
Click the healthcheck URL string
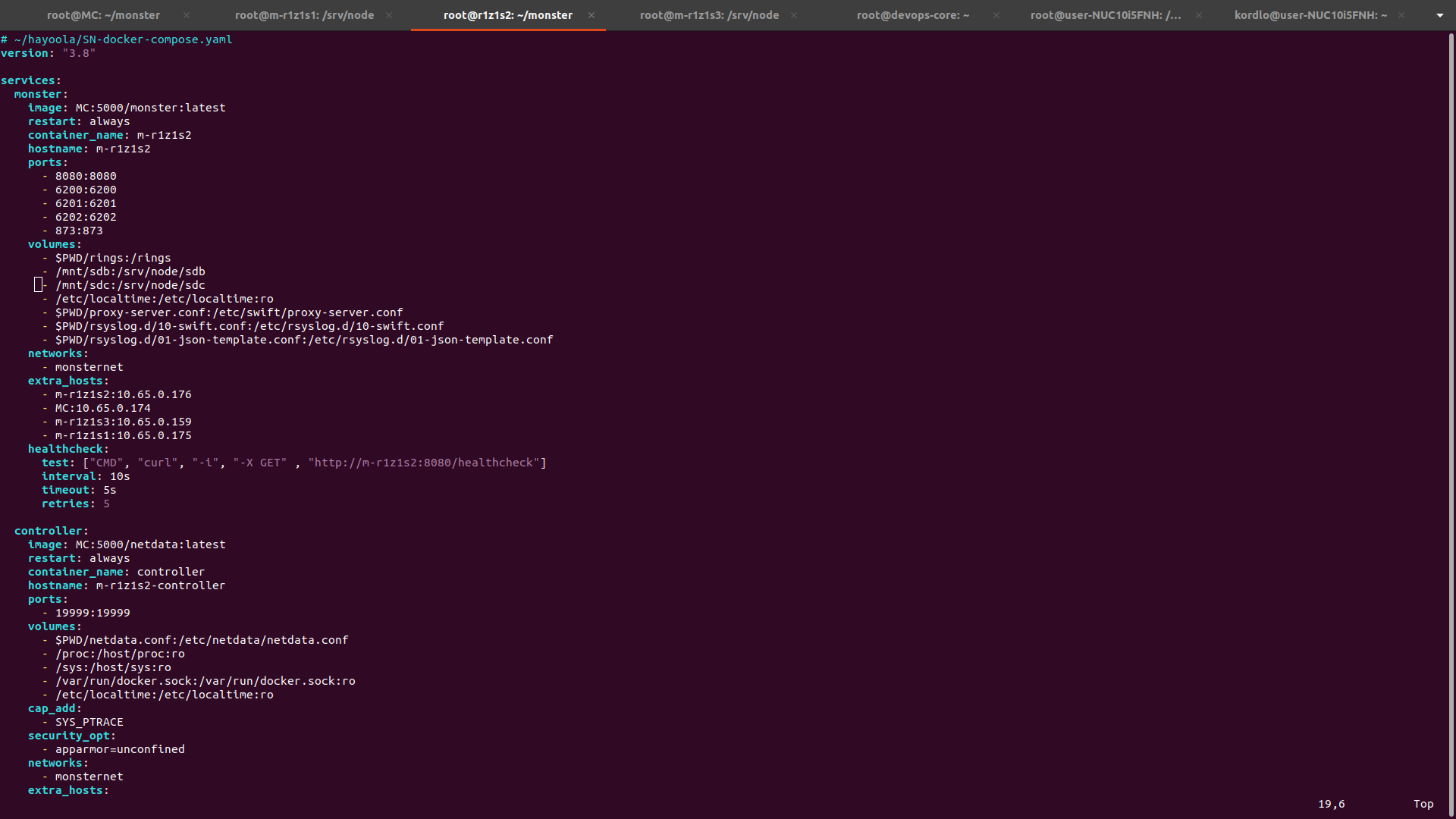tap(426, 463)
